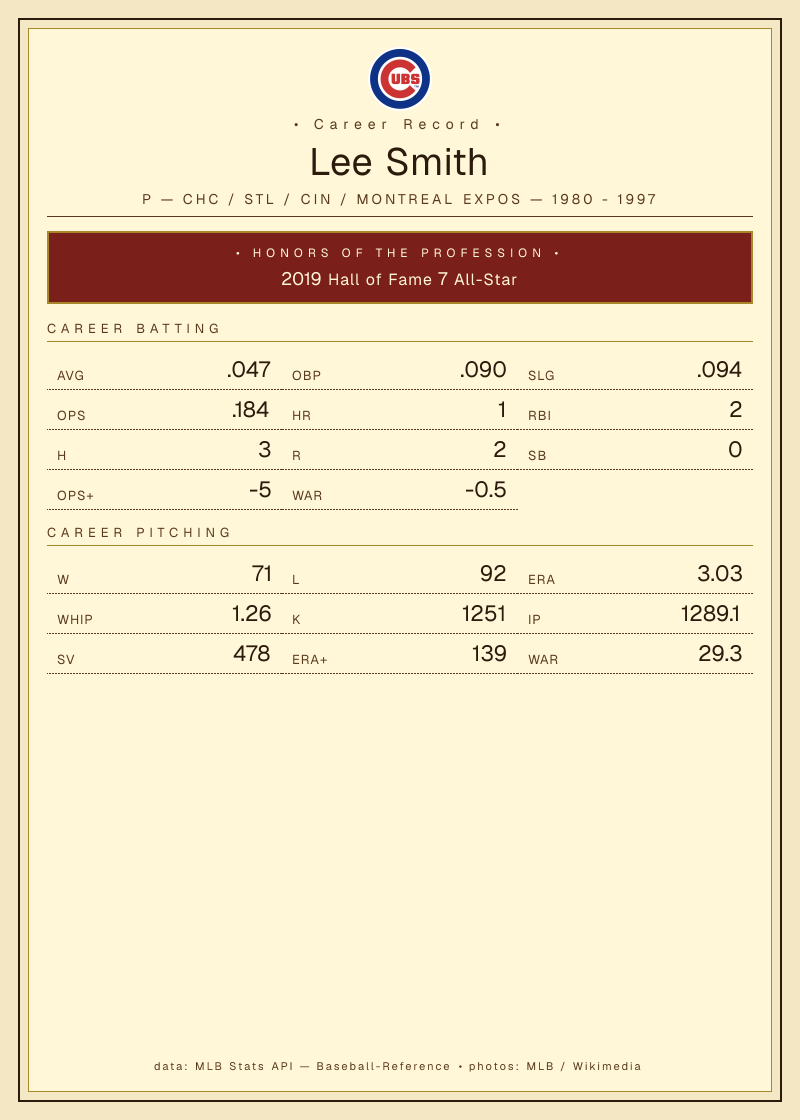This screenshot has height=1120, width=800.
Task: Select the batting WAR -0.5 stat
Action: [x=400, y=490]
